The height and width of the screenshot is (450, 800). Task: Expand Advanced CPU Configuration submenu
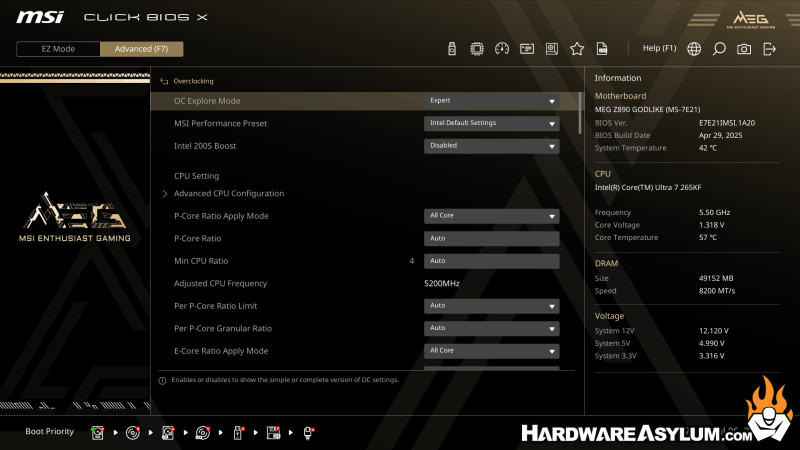tap(229, 193)
